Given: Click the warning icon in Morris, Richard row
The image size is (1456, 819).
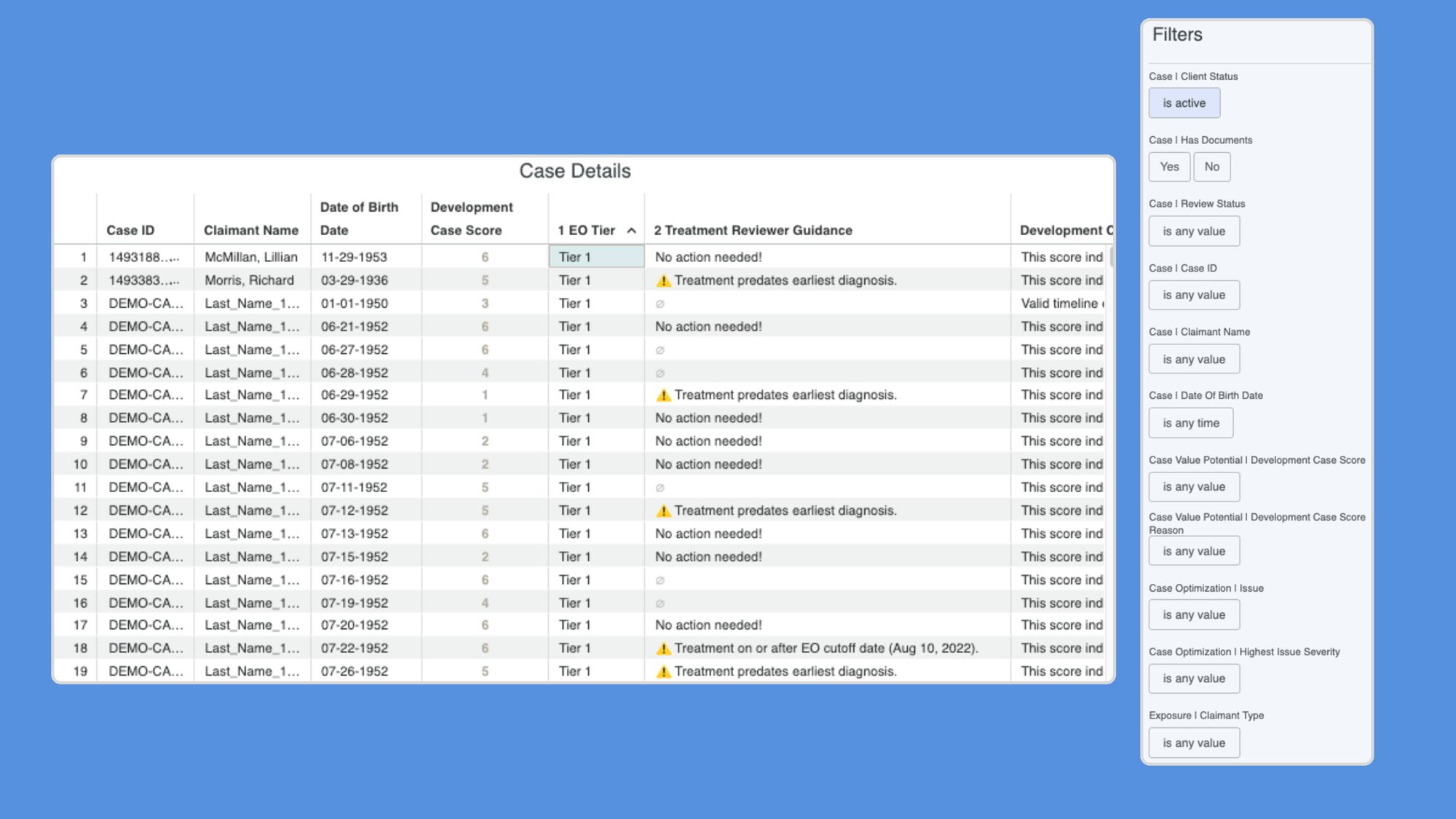Looking at the screenshot, I should click(662, 280).
